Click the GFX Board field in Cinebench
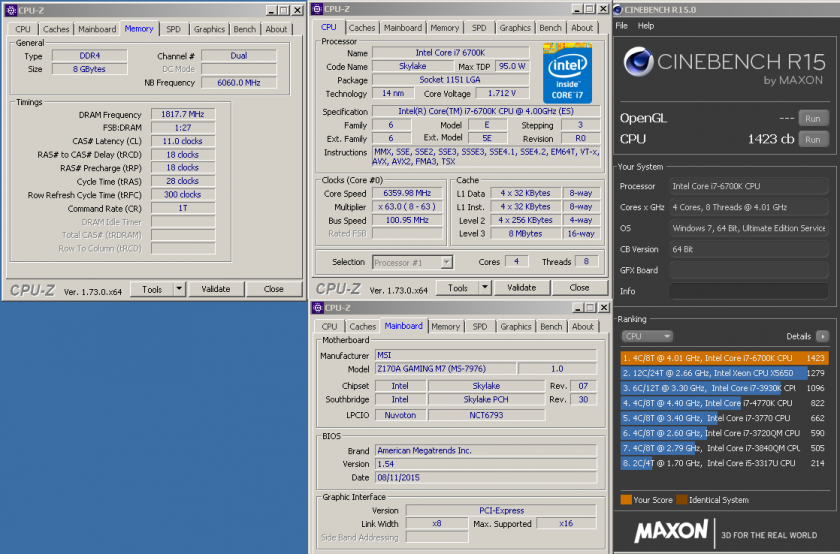Viewport: 840px width, 554px height. [x=749, y=270]
